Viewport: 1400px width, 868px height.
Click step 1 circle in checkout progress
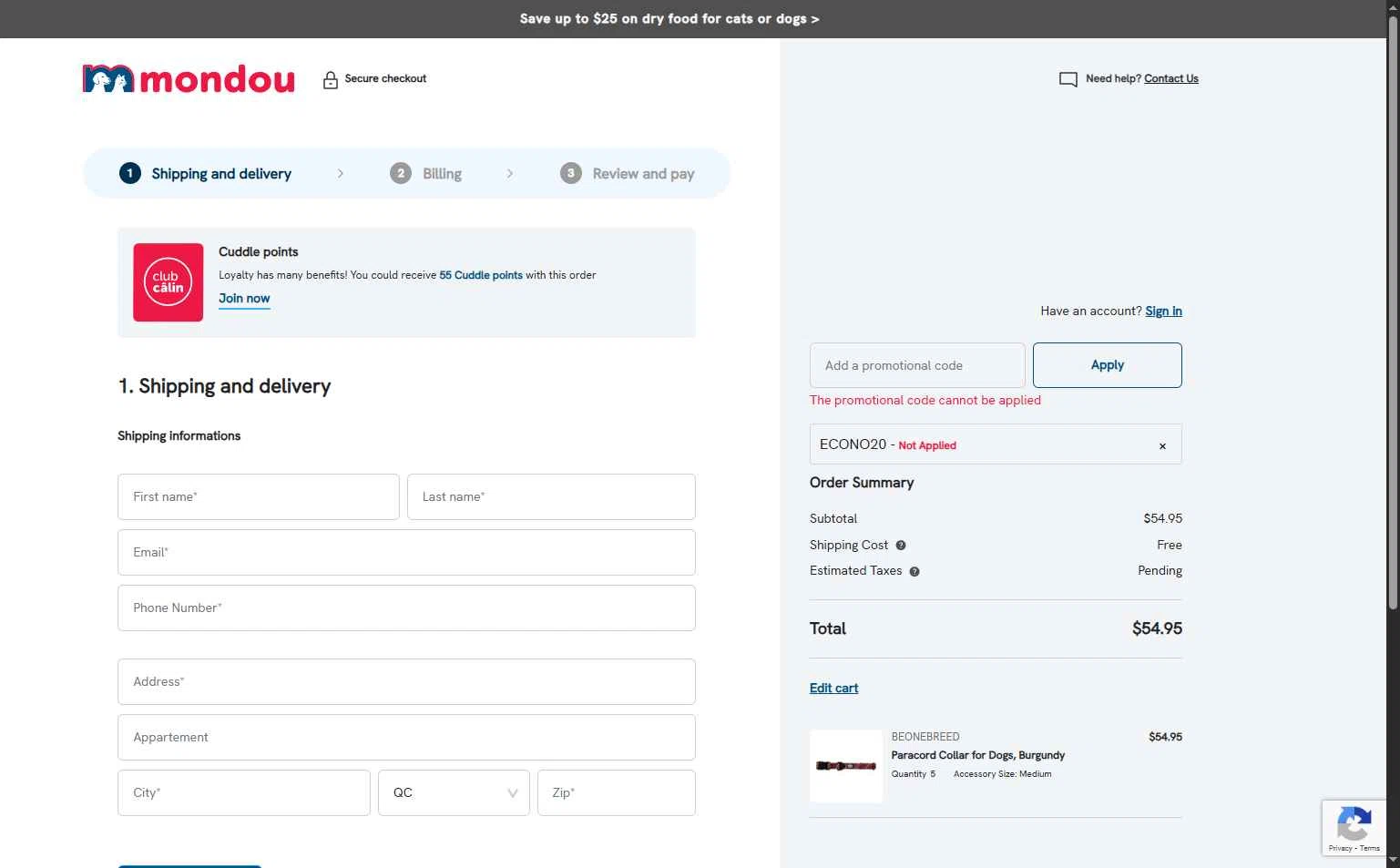pyautogui.click(x=130, y=173)
